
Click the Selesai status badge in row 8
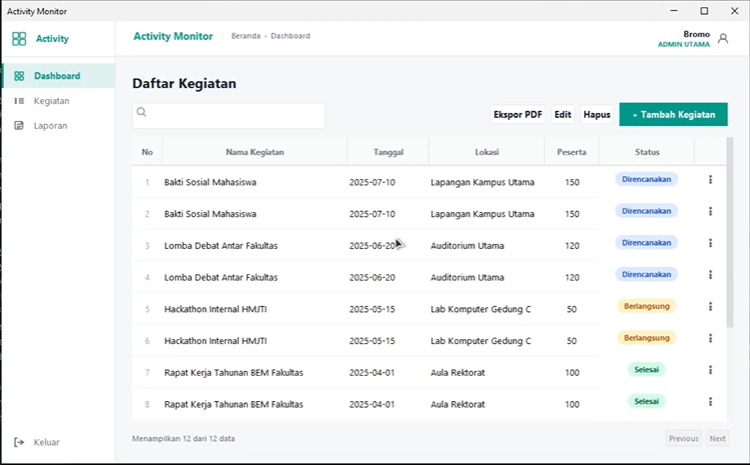point(647,401)
